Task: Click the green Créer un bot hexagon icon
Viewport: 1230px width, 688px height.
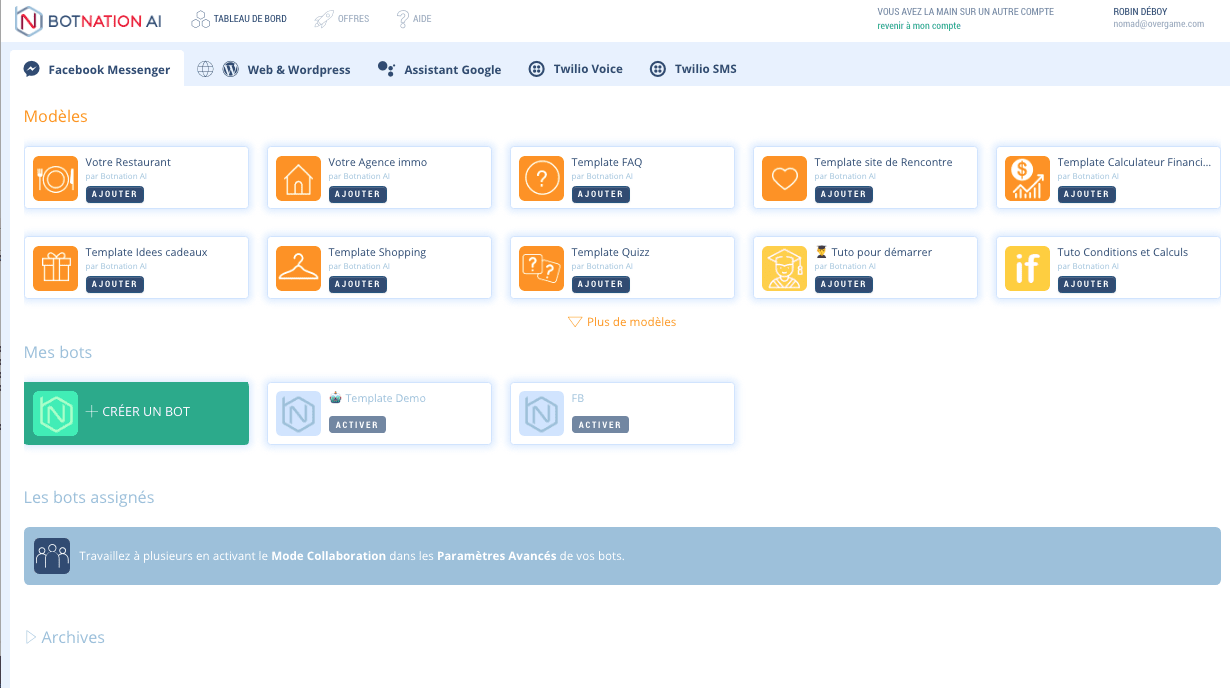Action: pos(55,413)
